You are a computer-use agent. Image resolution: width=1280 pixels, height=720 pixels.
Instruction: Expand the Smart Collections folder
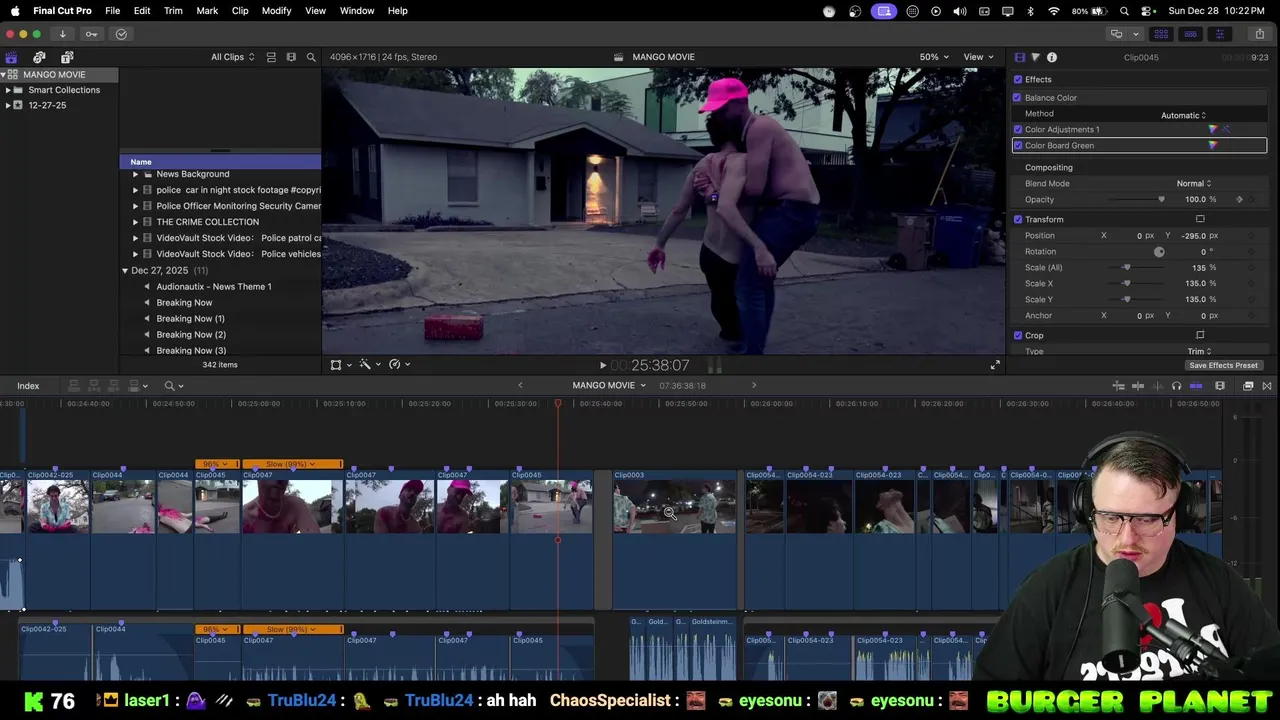(x=8, y=90)
